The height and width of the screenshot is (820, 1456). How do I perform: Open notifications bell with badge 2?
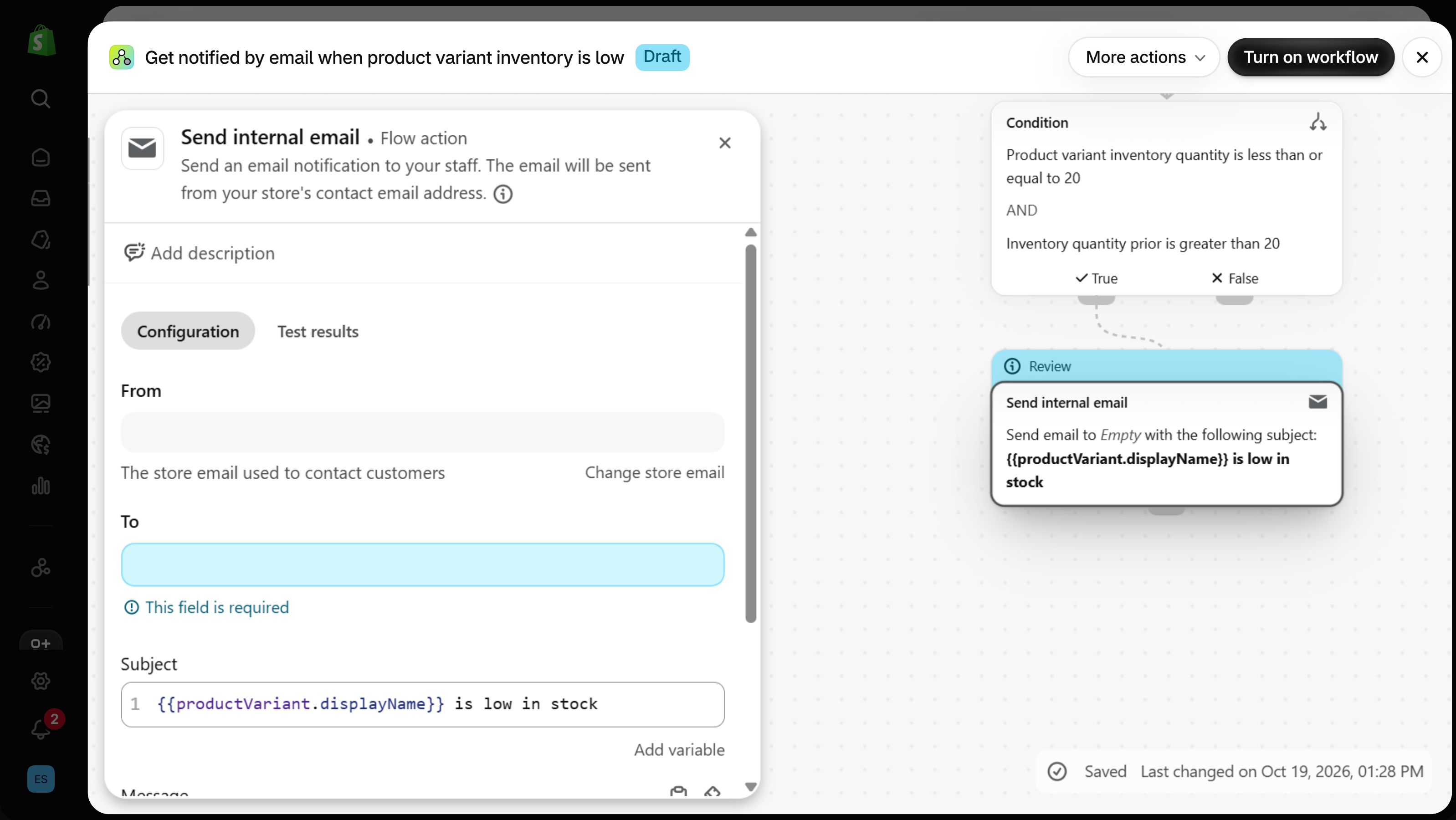[42, 728]
